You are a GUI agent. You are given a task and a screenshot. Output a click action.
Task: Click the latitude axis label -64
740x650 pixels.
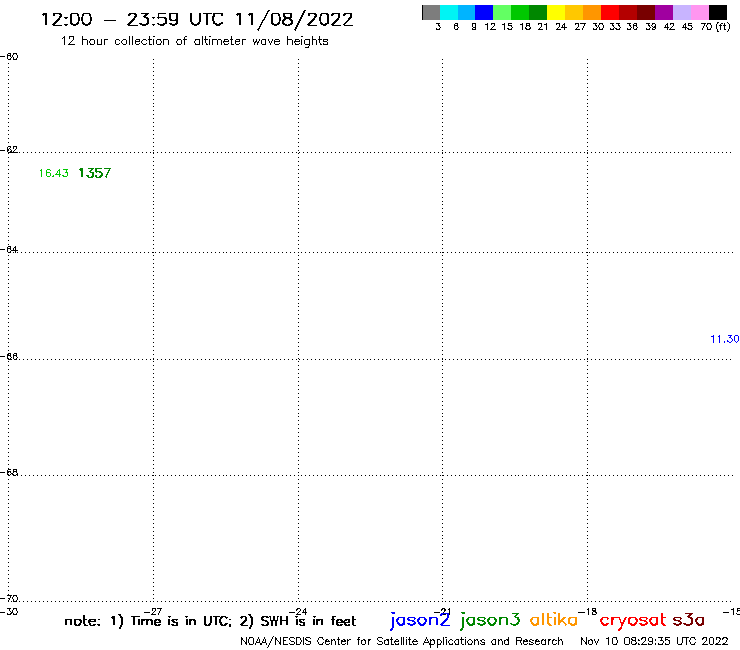(9, 249)
